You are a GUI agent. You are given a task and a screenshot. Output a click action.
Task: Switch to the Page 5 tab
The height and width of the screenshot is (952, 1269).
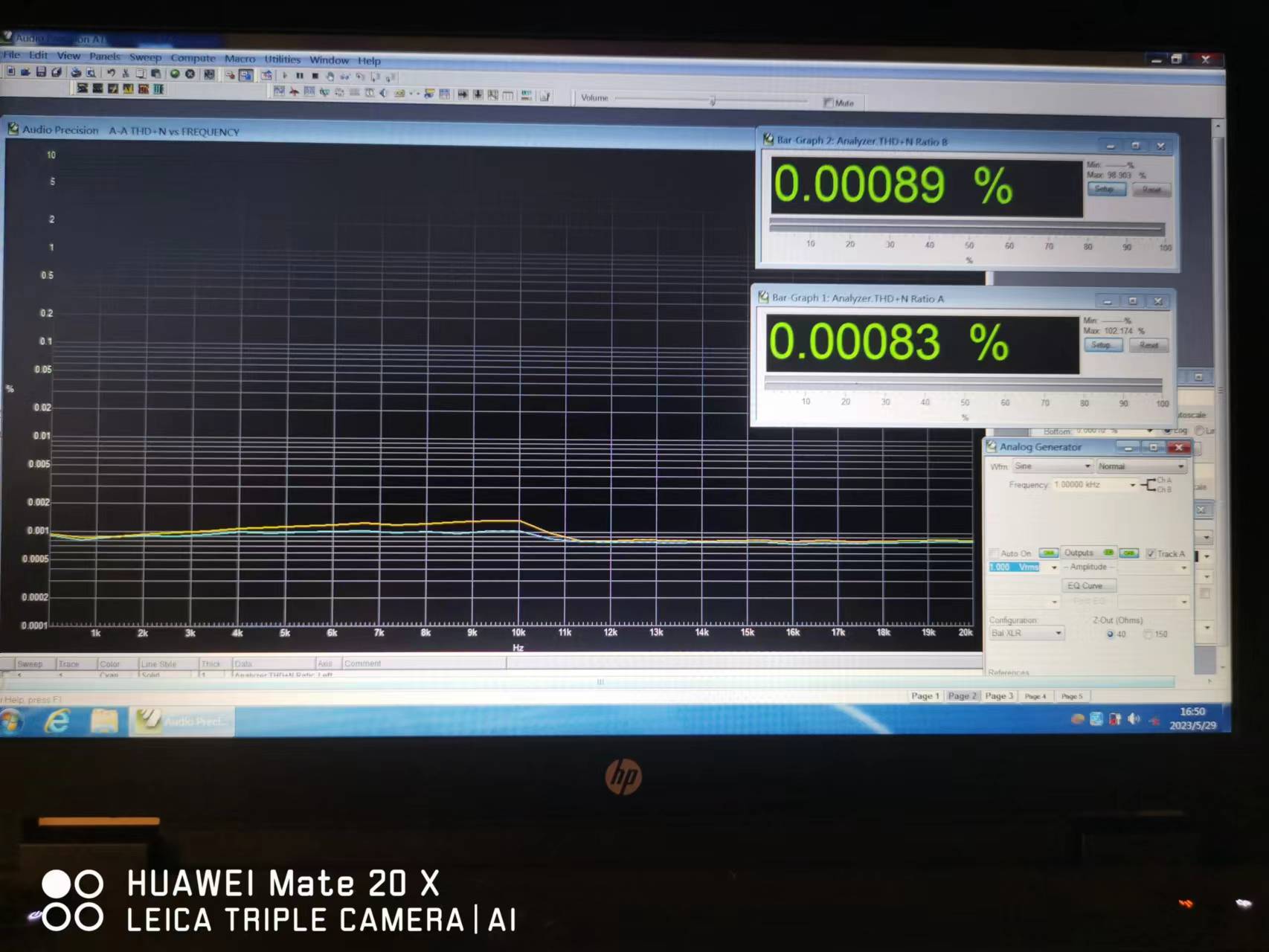(x=1072, y=697)
